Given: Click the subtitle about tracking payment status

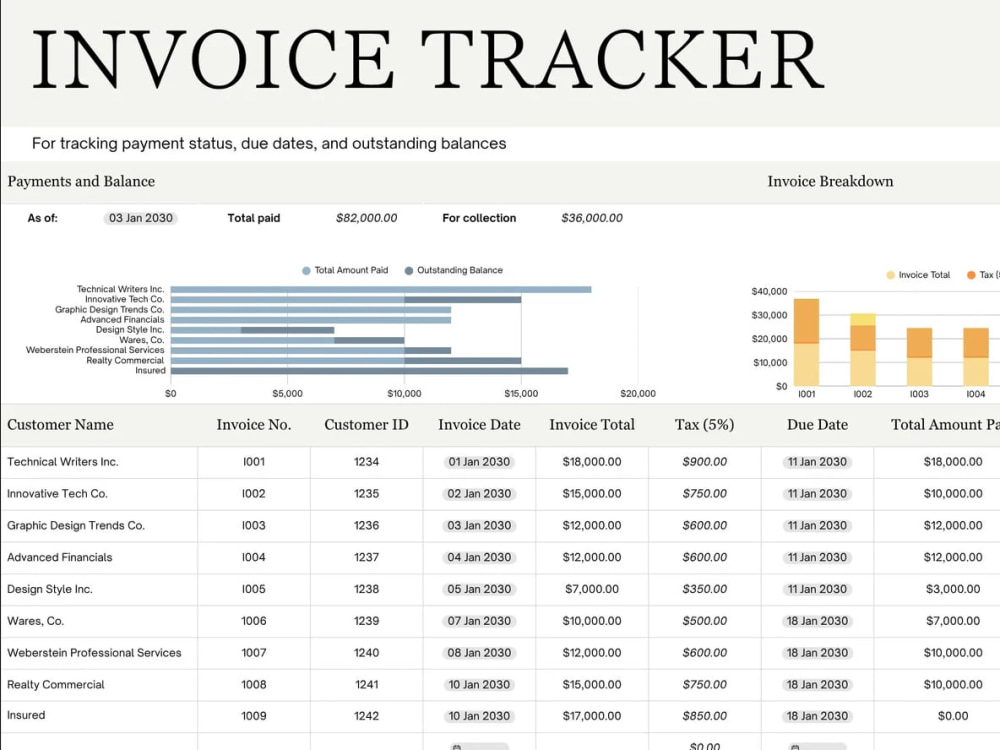Looking at the screenshot, I should tap(269, 143).
